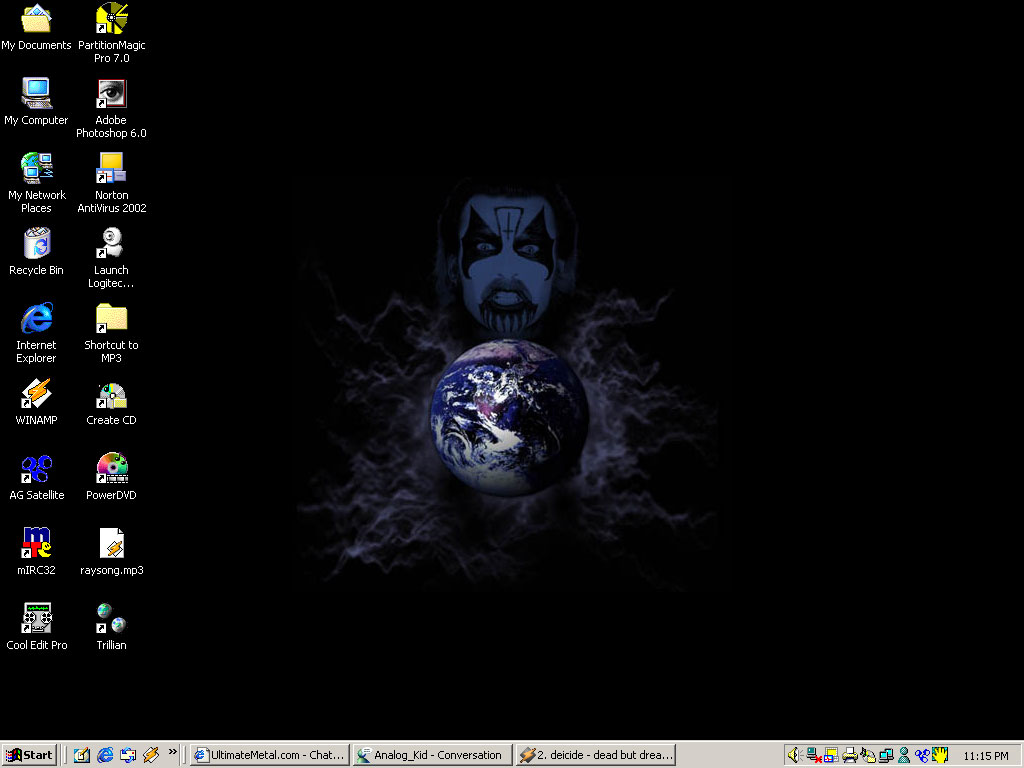The height and width of the screenshot is (768, 1024).
Task: Launch Winamp from Quick Launch bar
Action: [x=151, y=755]
